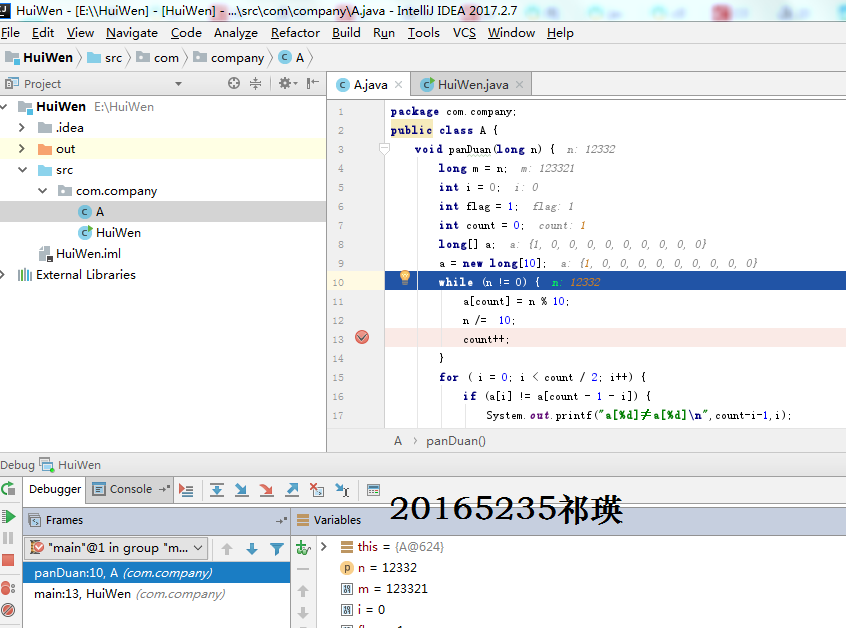Click panDuan() in editor breadcrumb
Screen dimensions: 846x628
[455, 441]
